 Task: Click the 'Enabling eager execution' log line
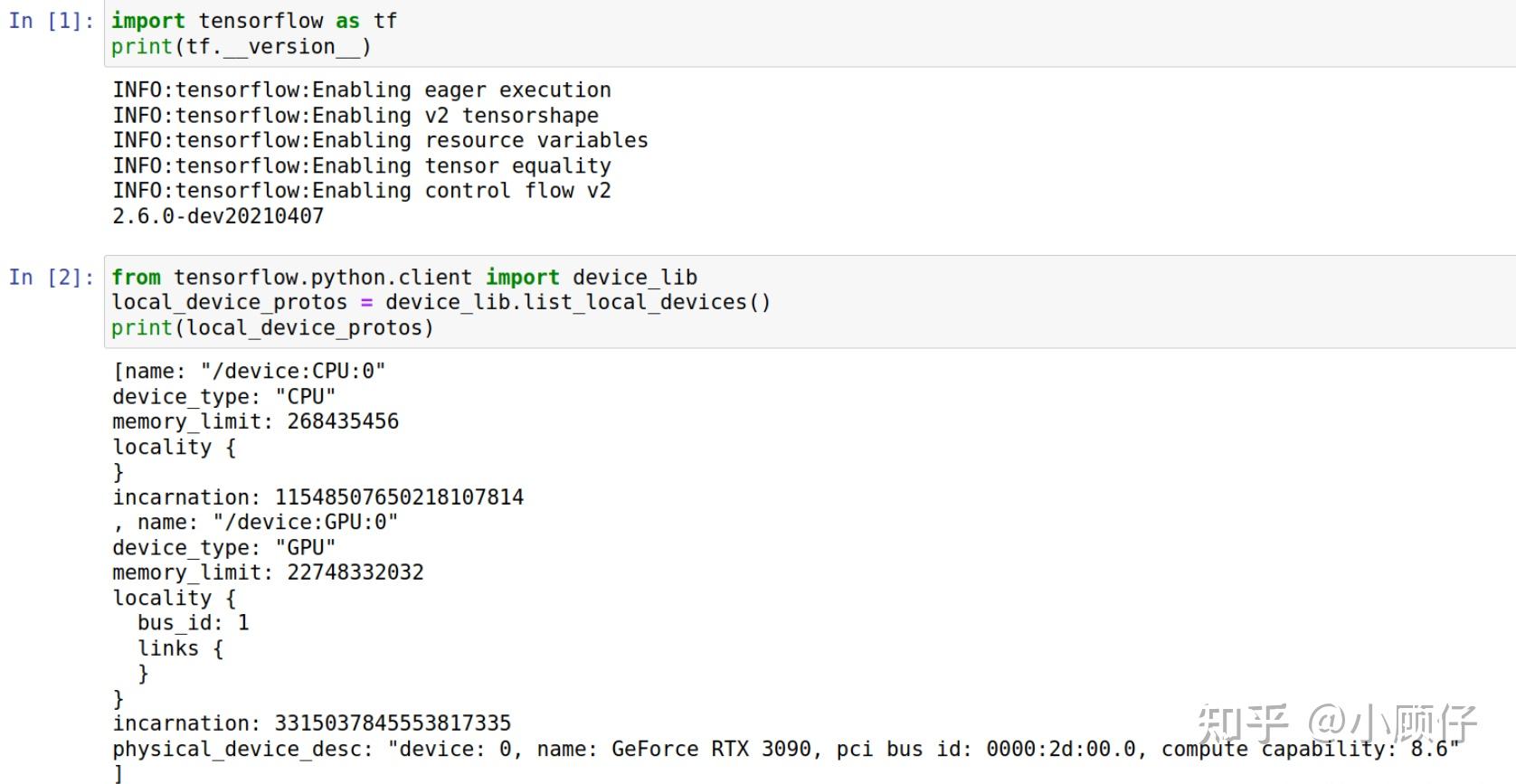pyautogui.click(x=362, y=90)
